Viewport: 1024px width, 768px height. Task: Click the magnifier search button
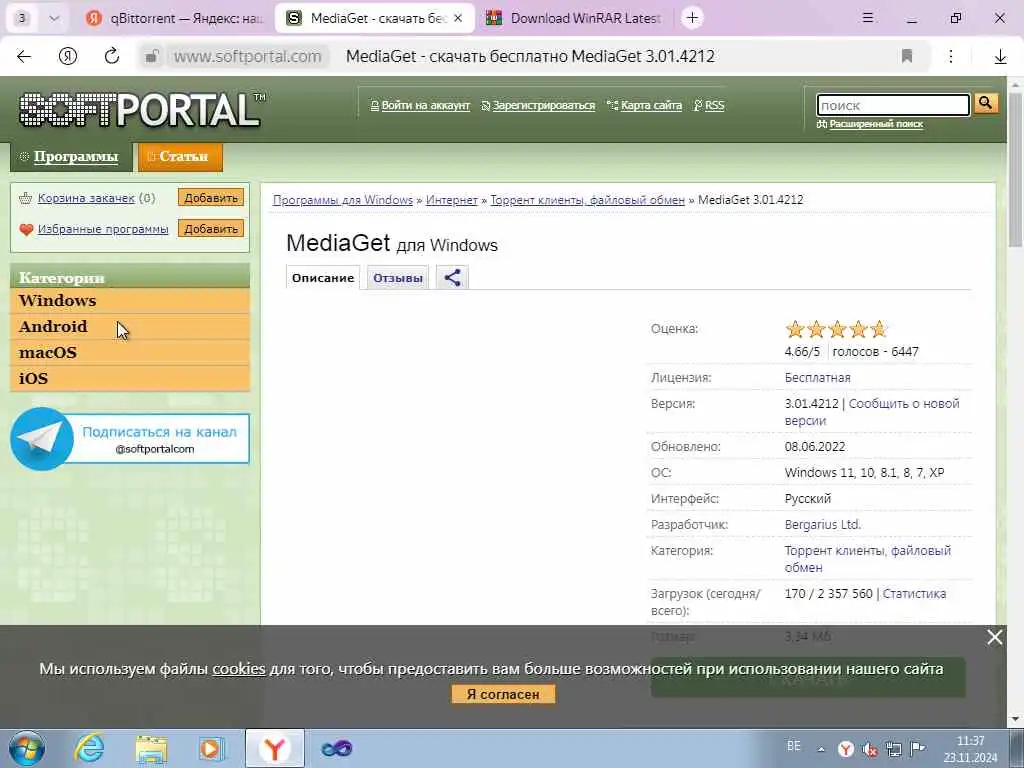click(x=985, y=103)
